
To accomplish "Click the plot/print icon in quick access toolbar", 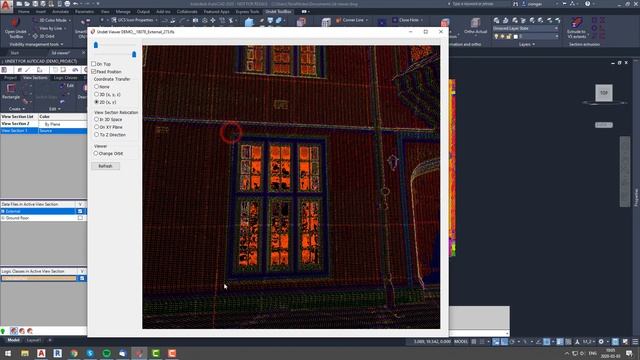I will (67, 4).
